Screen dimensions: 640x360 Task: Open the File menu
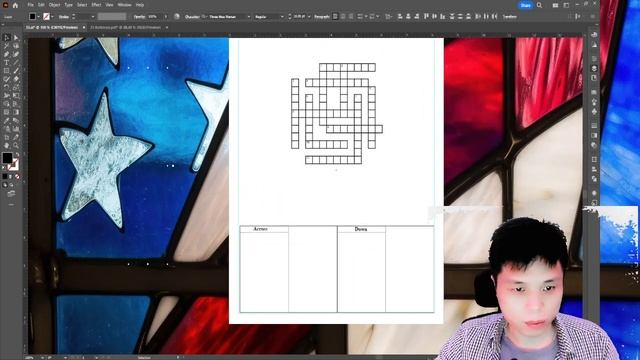[x=31, y=5]
